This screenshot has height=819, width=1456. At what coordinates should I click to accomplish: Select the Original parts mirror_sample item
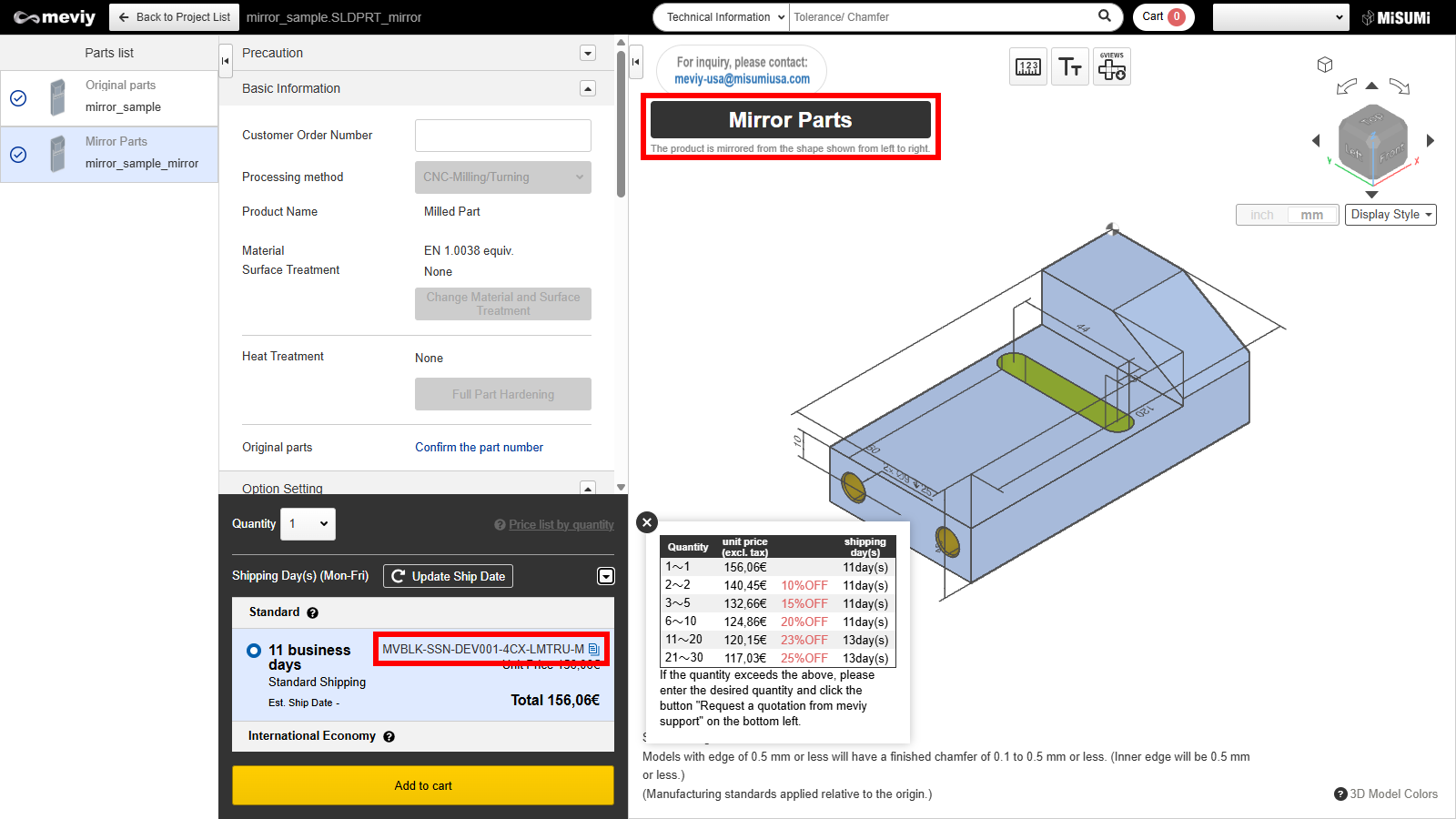(123, 97)
